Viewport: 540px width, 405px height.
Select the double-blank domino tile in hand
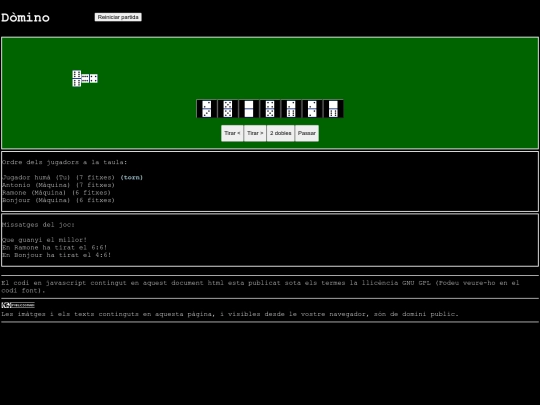pos(249,109)
